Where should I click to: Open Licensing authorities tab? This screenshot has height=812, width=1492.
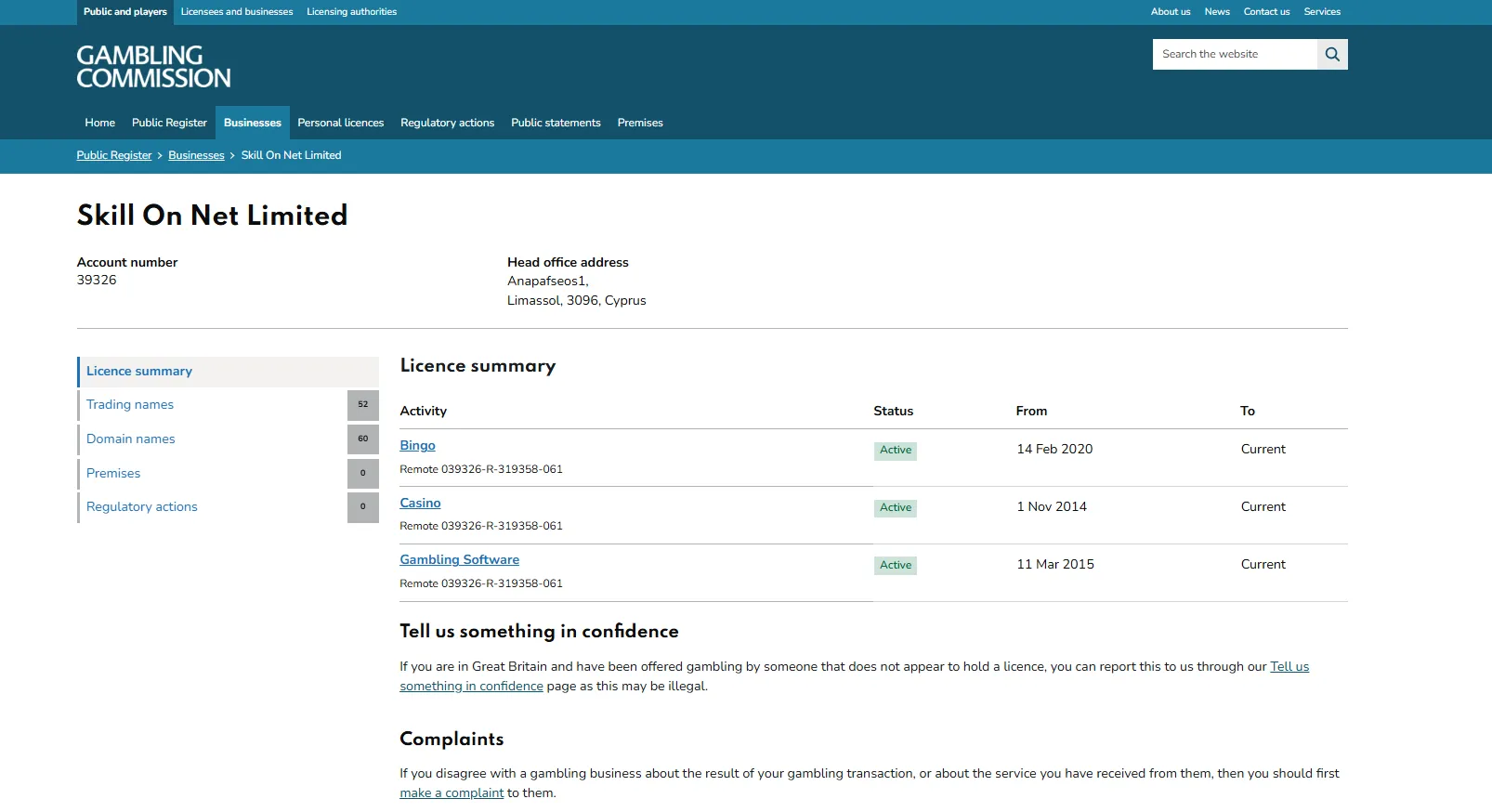pyautogui.click(x=352, y=12)
